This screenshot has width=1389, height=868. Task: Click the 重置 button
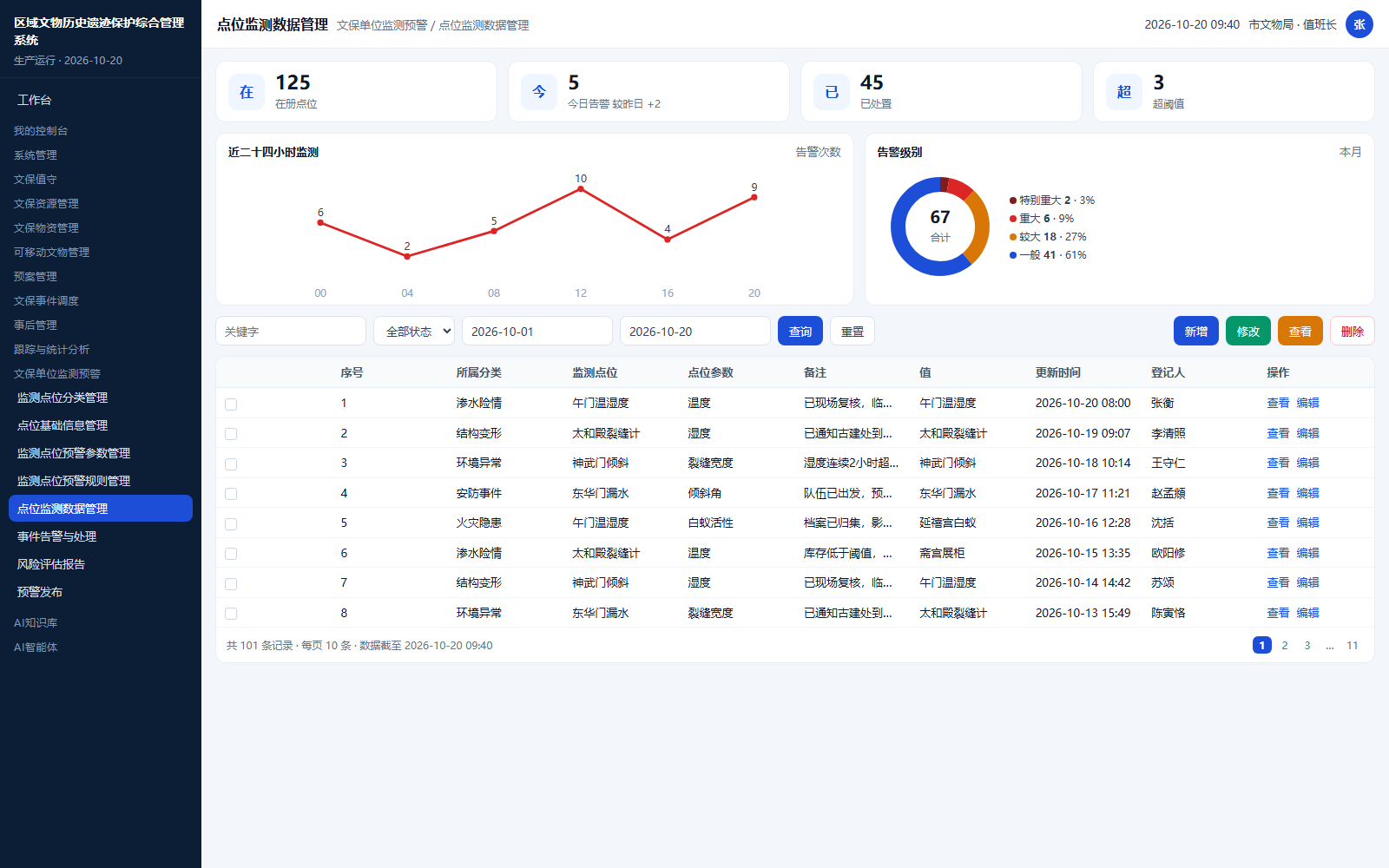click(852, 332)
